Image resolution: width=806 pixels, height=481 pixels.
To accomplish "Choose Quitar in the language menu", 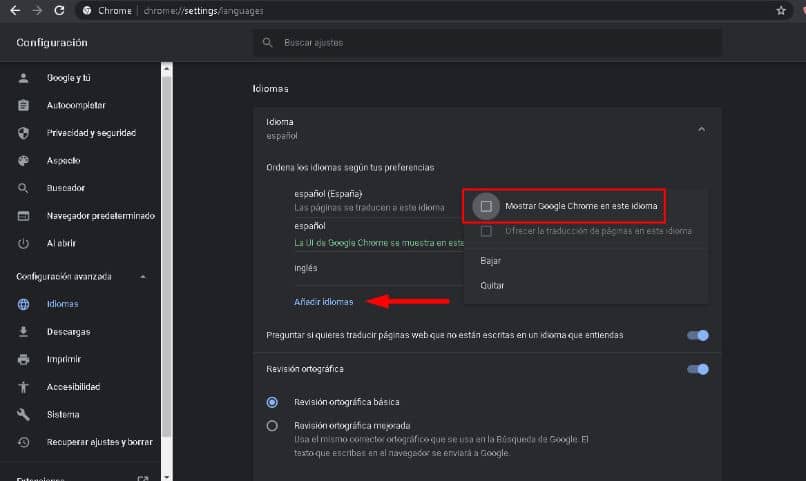I will click(492, 285).
